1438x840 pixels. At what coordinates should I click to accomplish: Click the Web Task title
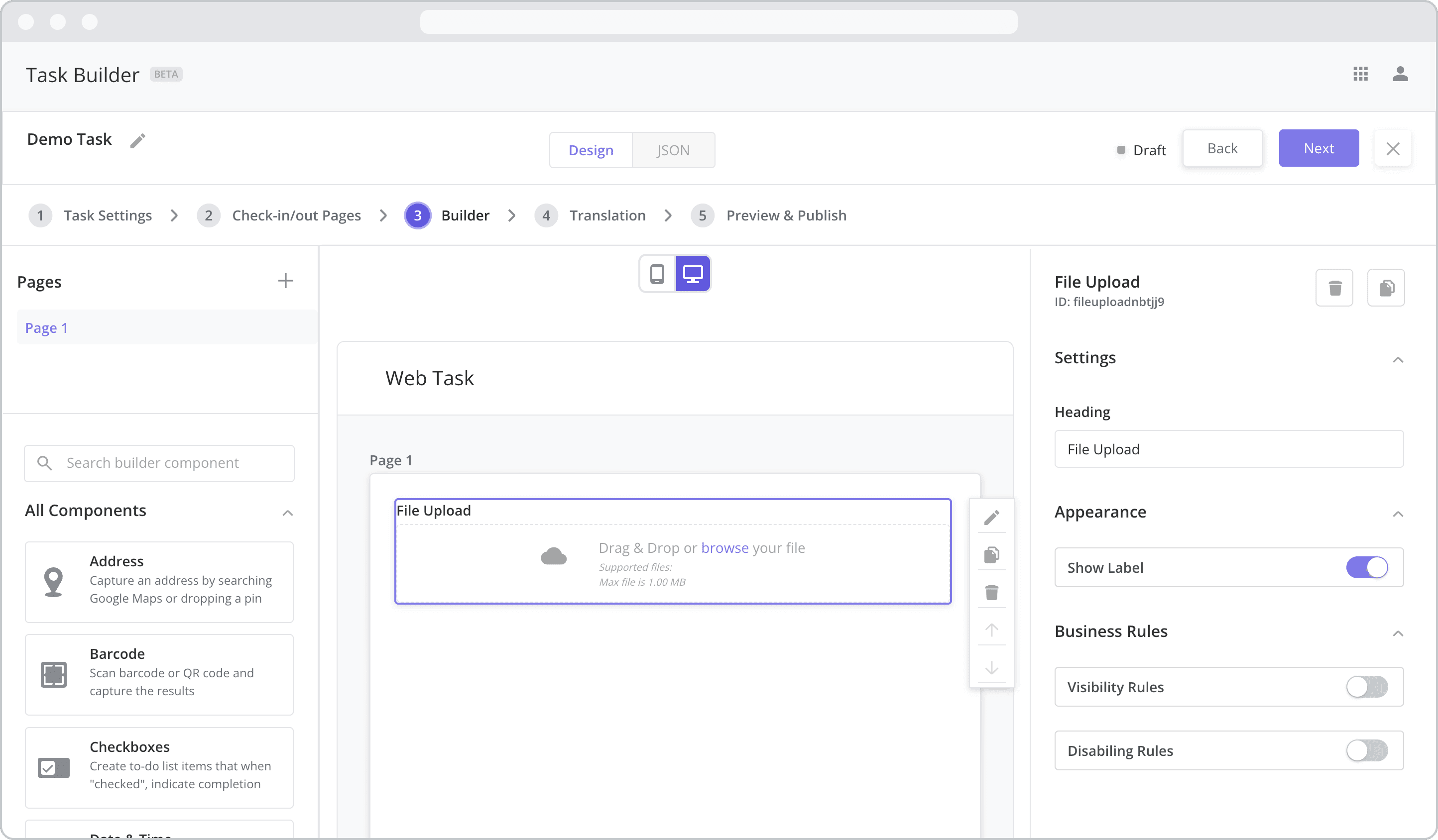429,378
